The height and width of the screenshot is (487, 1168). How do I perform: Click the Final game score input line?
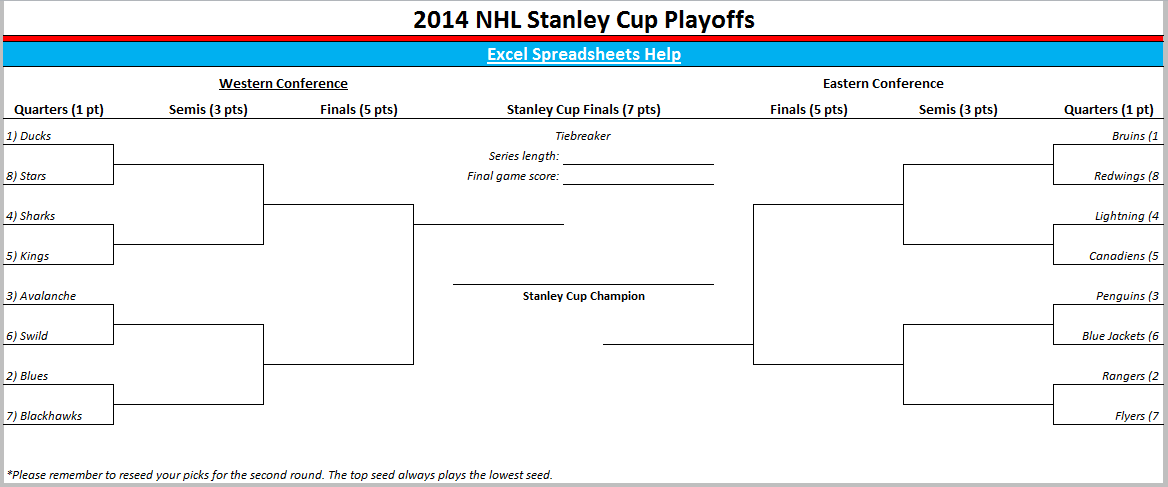(x=638, y=176)
